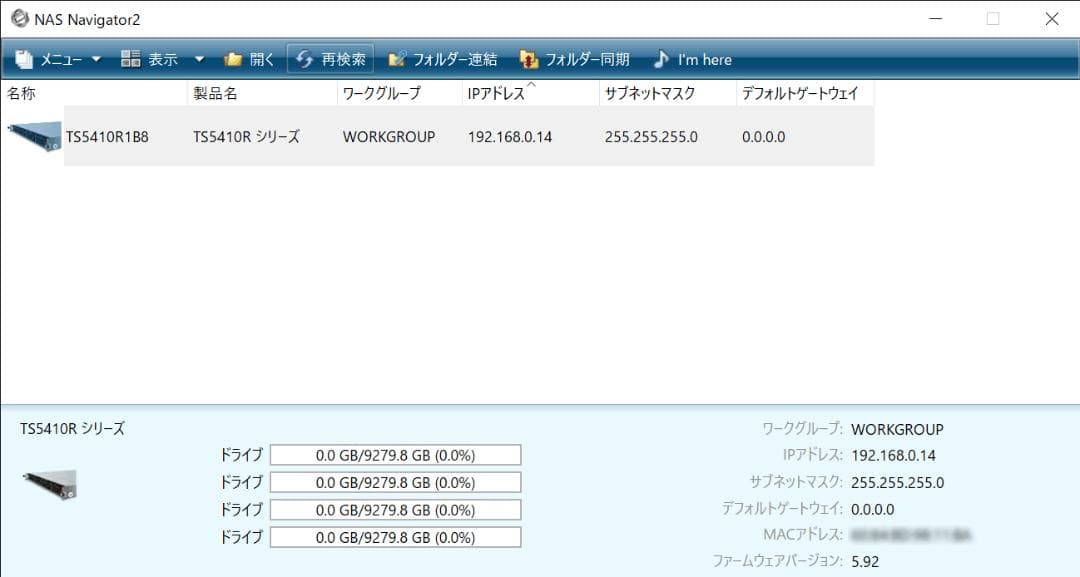Viewport: 1080px width, 577px height.
Task: Click the WORKGROUP value in the details panel
Action: click(896, 429)
